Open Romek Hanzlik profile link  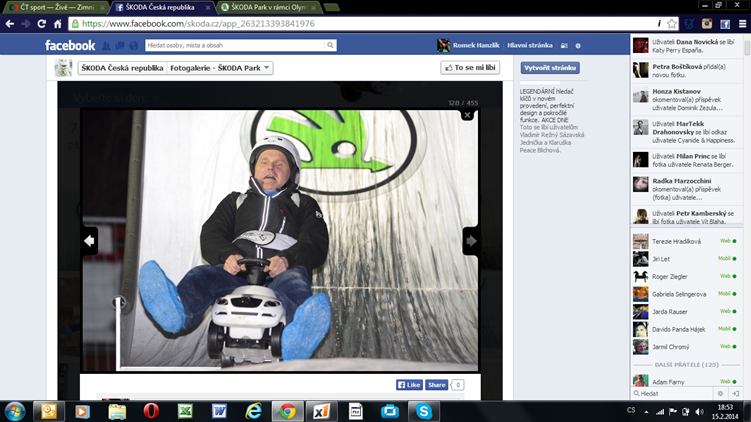[476, 46]
